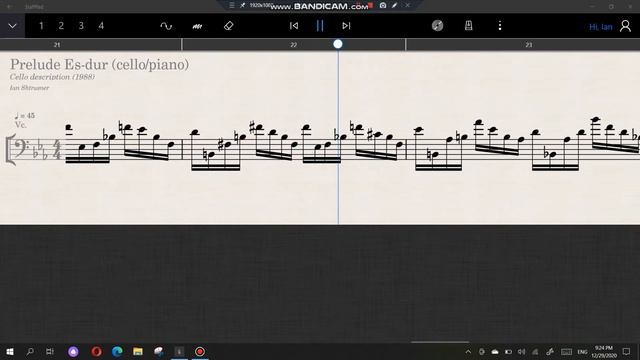Open the OneDrive cloud tray icon
This screenshot has width=640, height=360.
[x=495, y=352]
